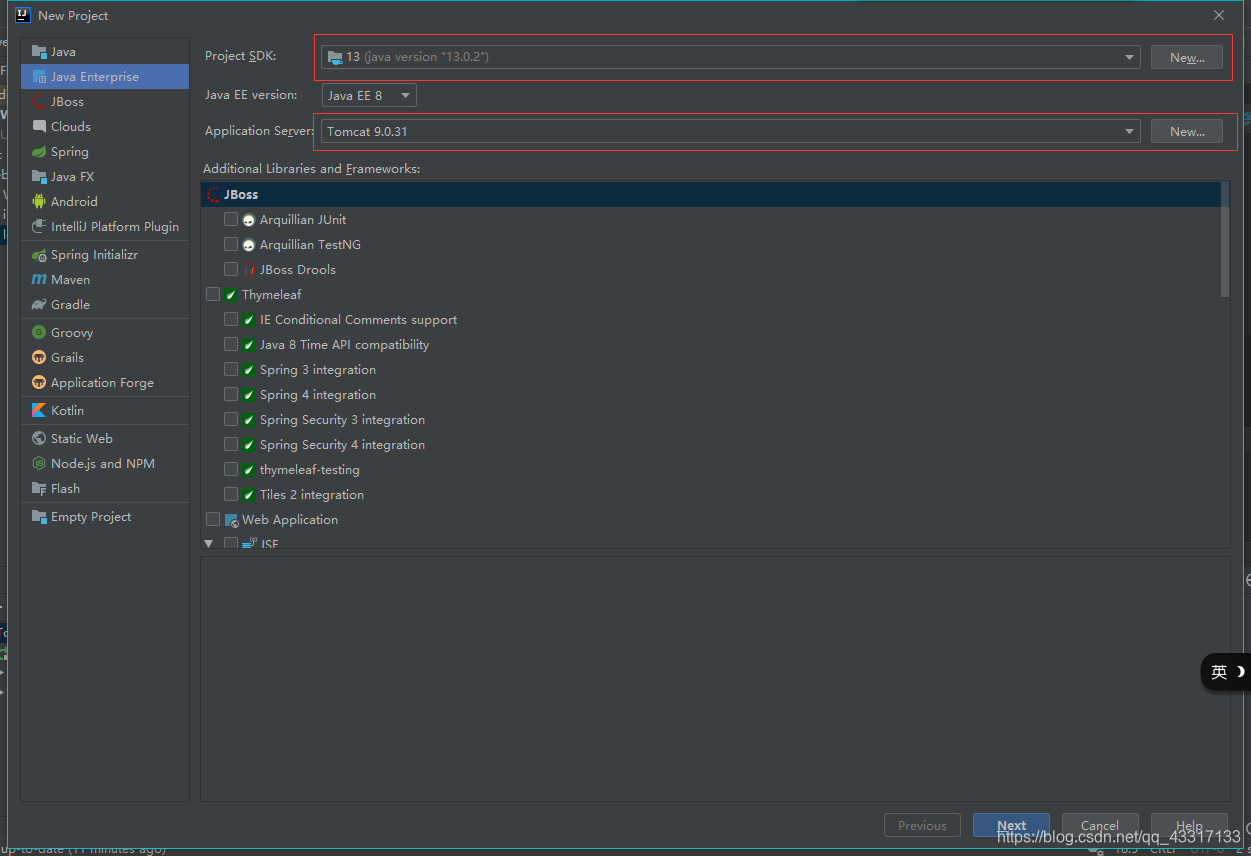Click the Static Web globe icon

click(x=39, y=439)
